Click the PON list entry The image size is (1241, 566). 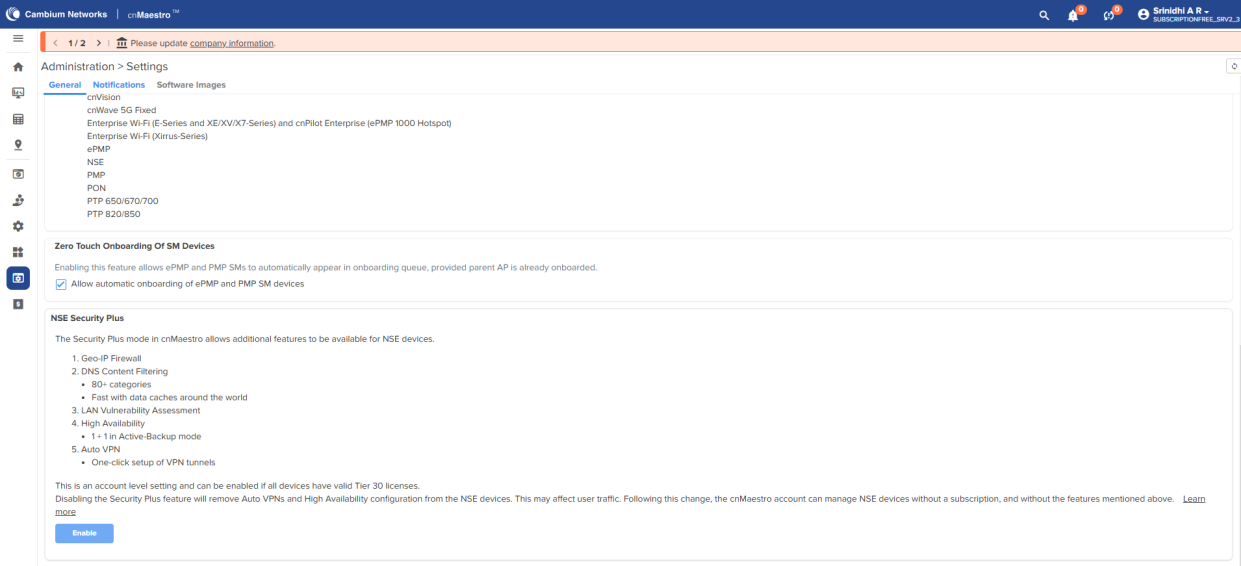(x=96, y=188)
